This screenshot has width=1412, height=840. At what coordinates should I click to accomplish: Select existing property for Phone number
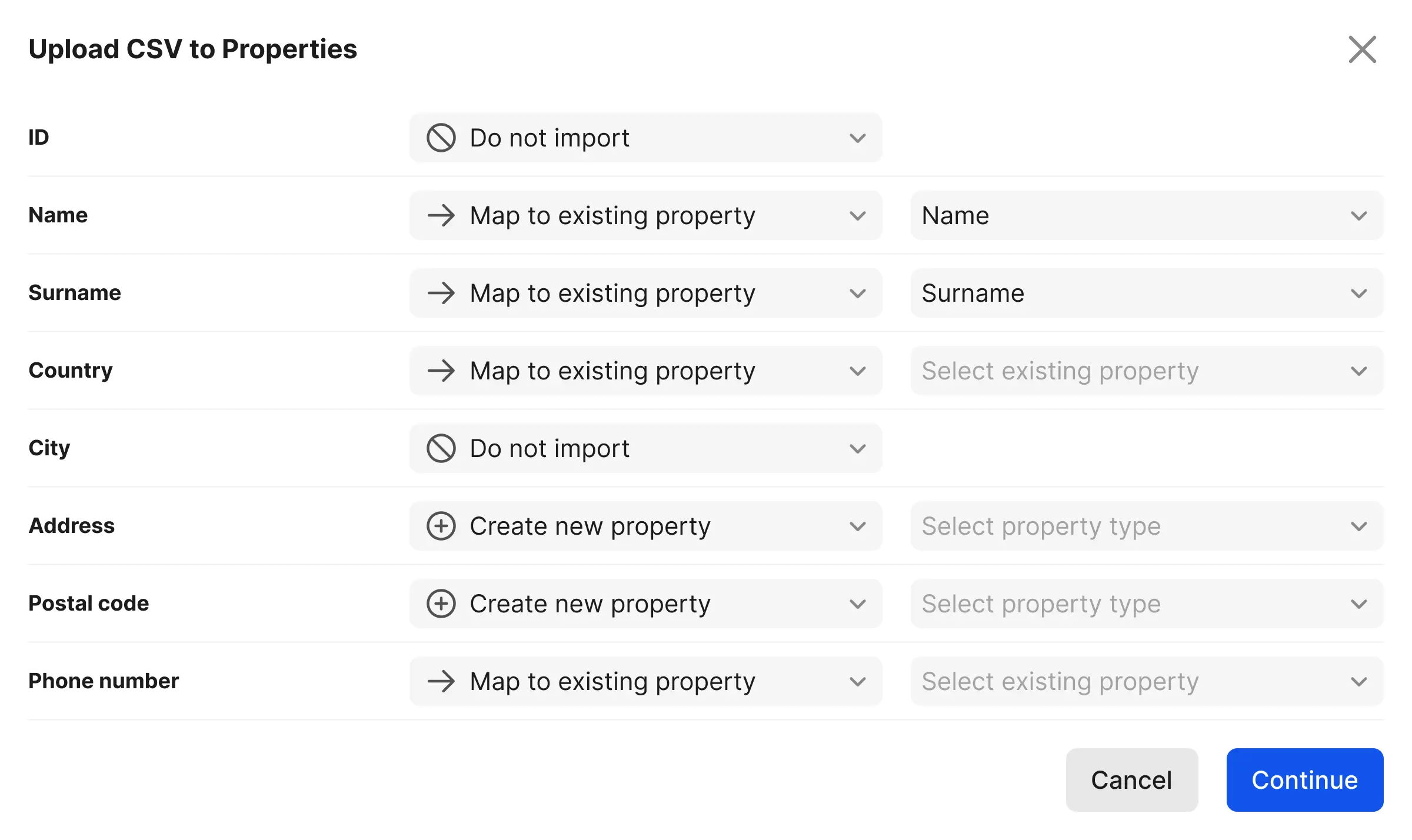(1146, 682)
